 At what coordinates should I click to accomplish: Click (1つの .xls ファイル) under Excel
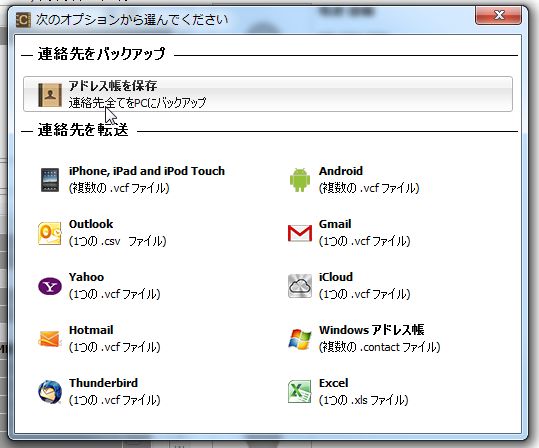(x=364, y=400)
